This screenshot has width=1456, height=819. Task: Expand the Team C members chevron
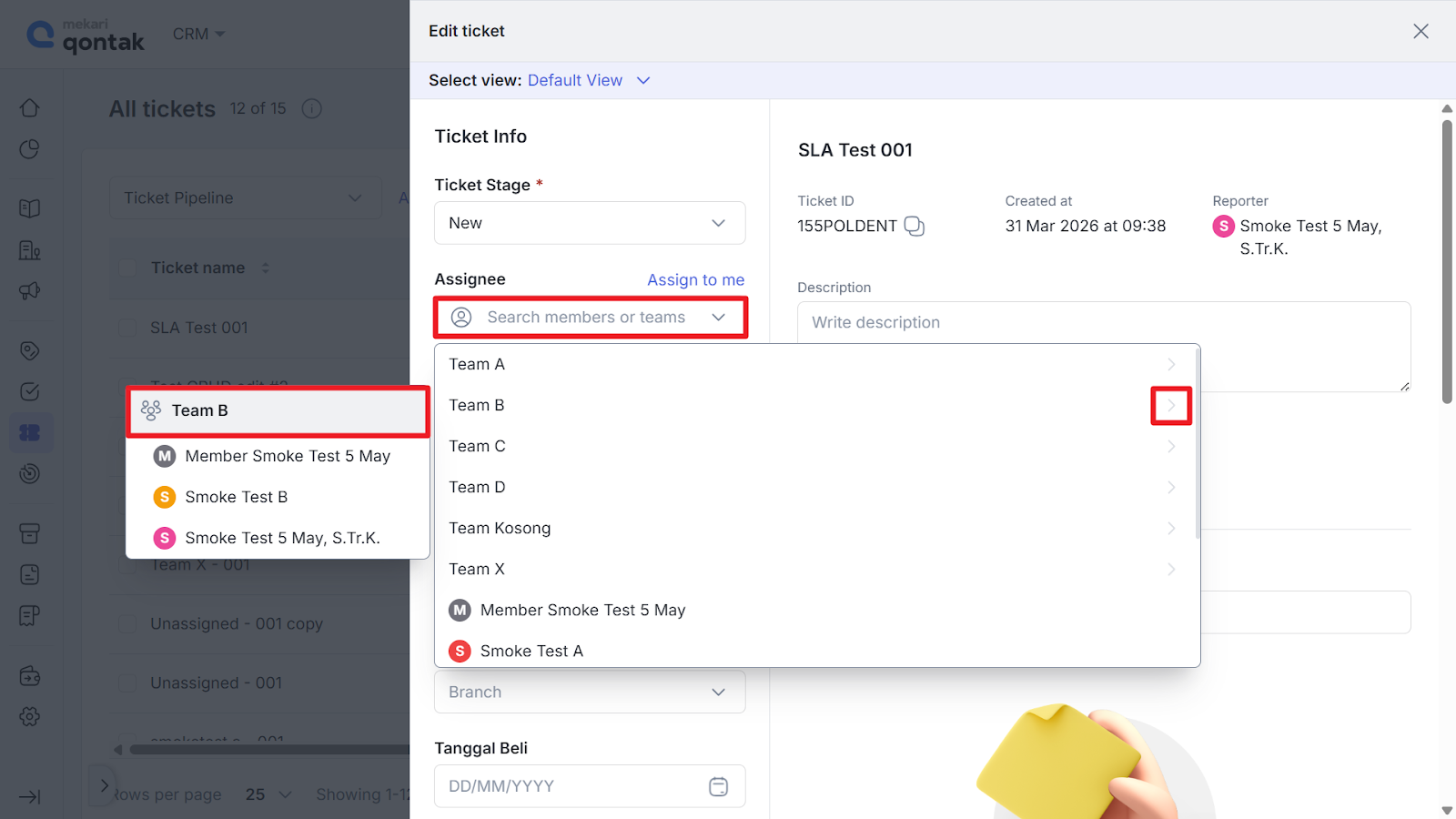[1171, 446]
